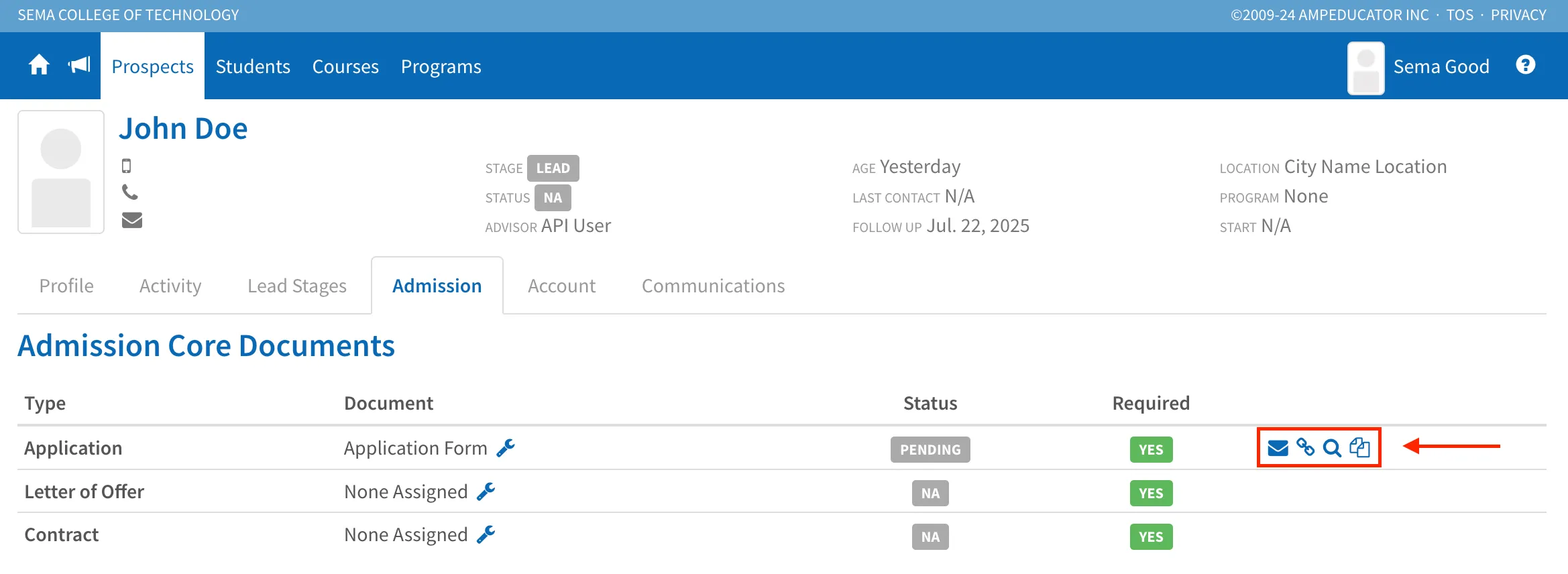Click the John Doe name heading
The width and height of the screenshot is (1568, 574).
coord(183,128)
